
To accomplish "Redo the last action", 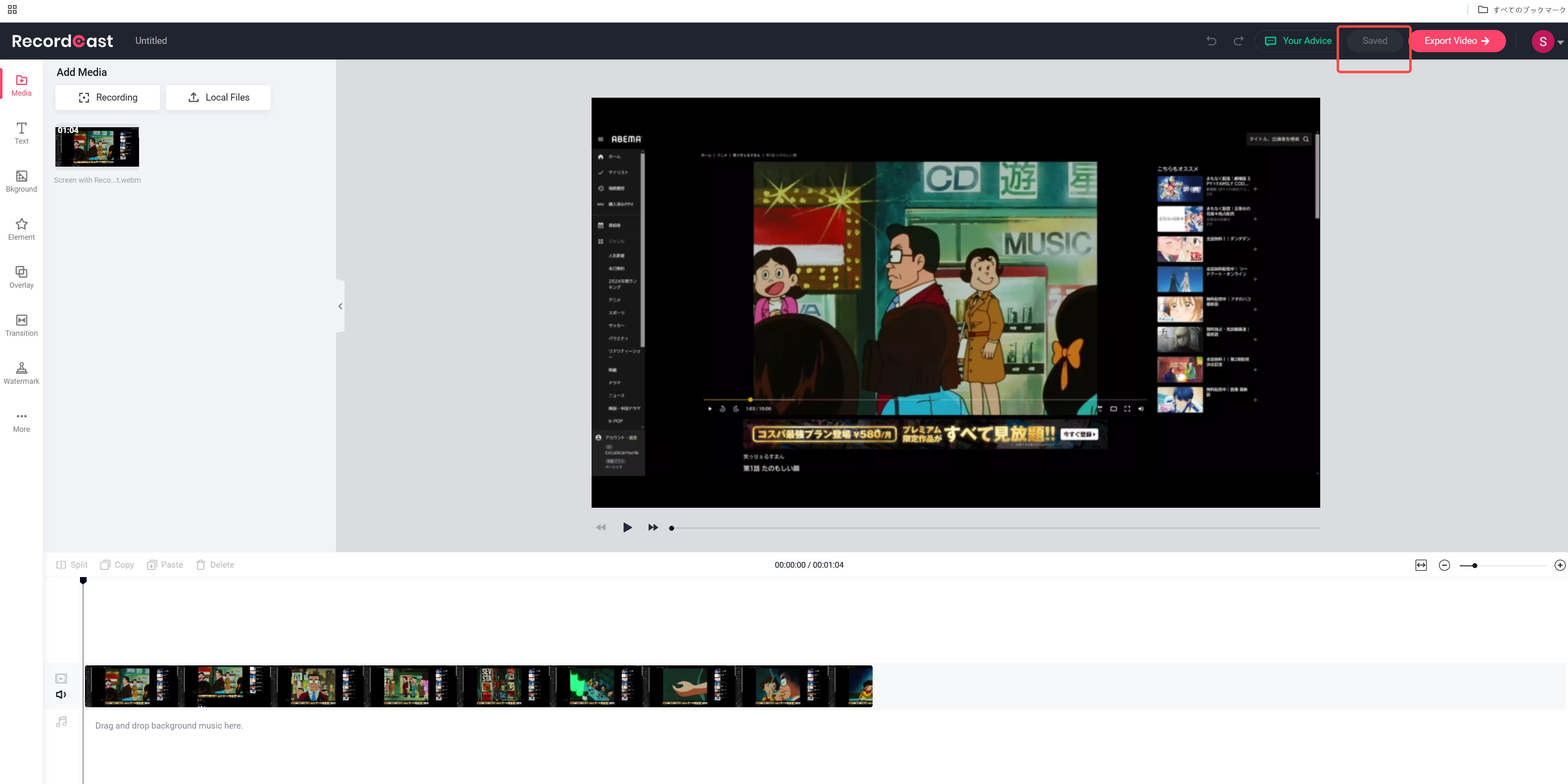I will coord(1238,41).
